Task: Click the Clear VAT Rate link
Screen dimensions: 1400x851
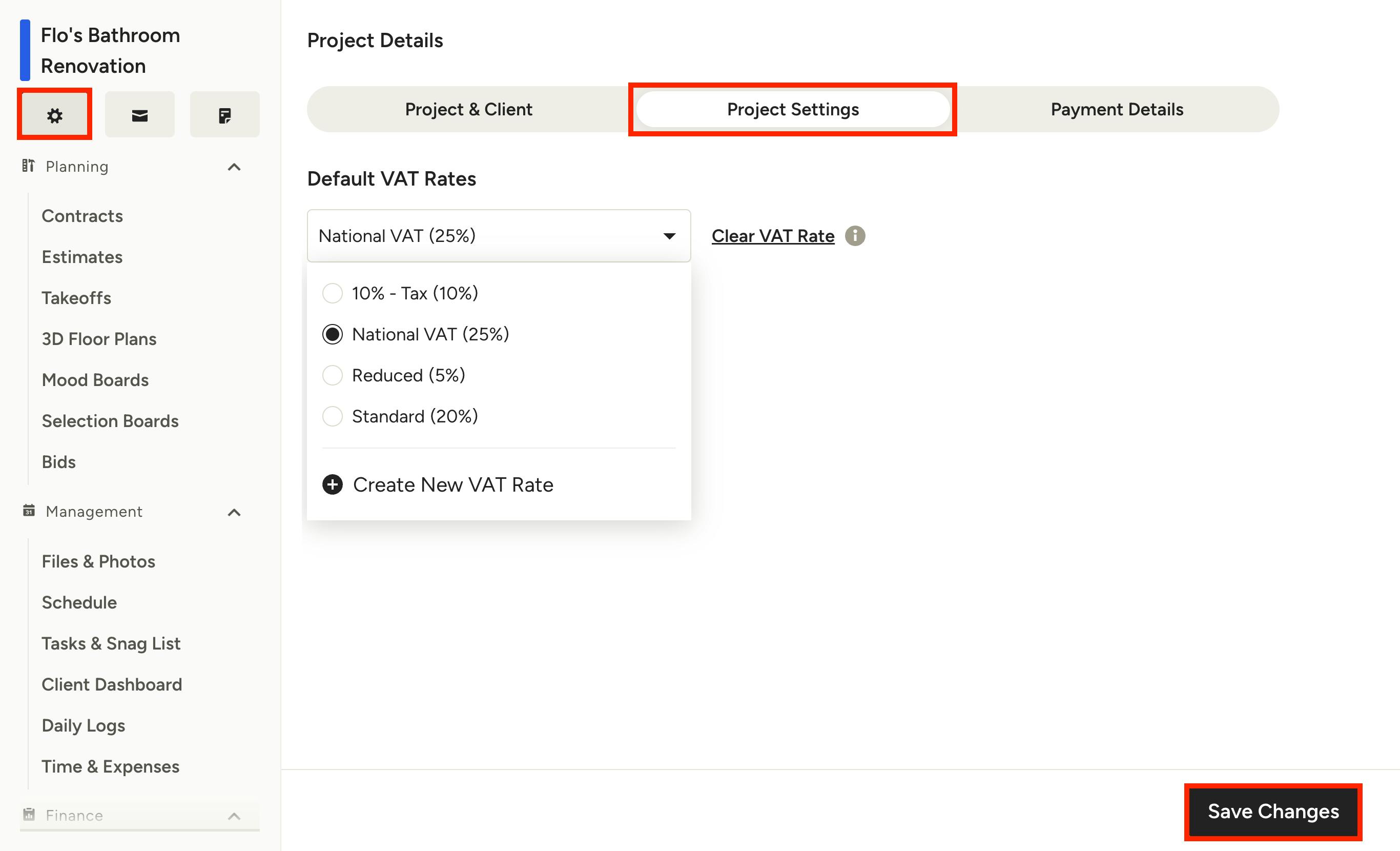Action: (x=773, y=236)
